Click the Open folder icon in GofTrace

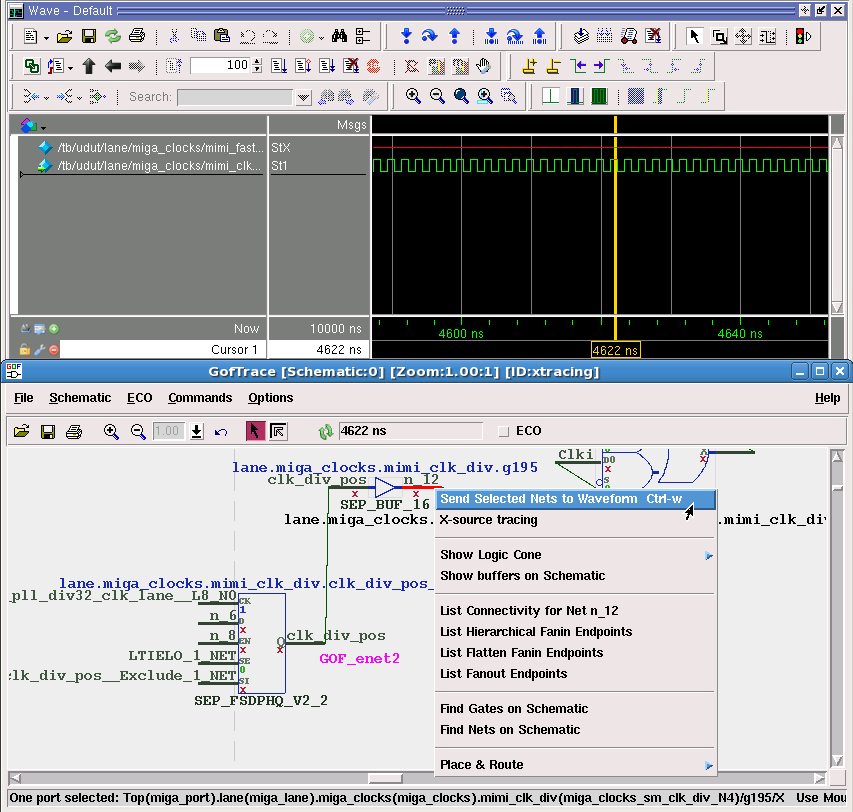pos(21,432)
